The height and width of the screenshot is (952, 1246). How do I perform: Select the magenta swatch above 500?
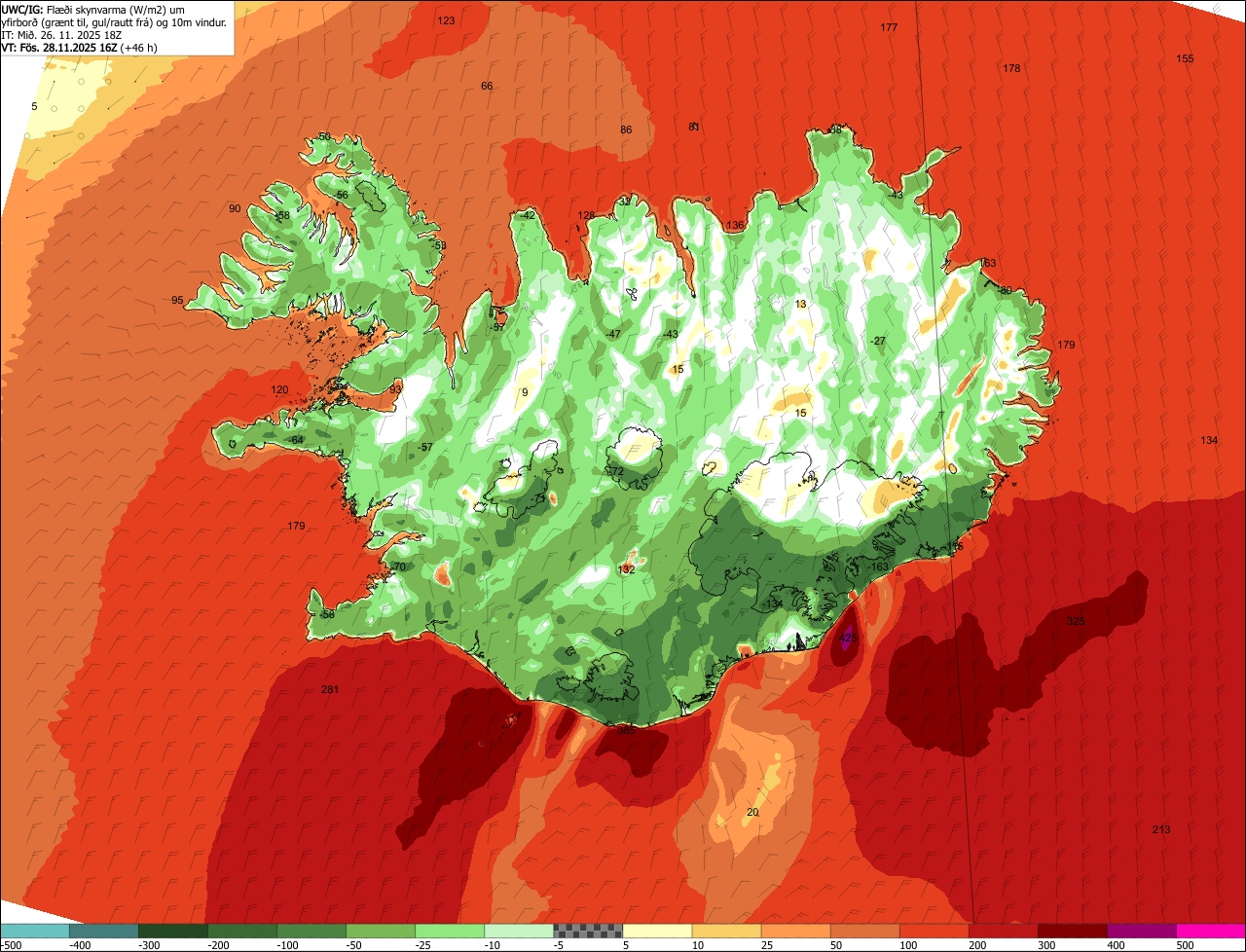tap(1210, 930)
